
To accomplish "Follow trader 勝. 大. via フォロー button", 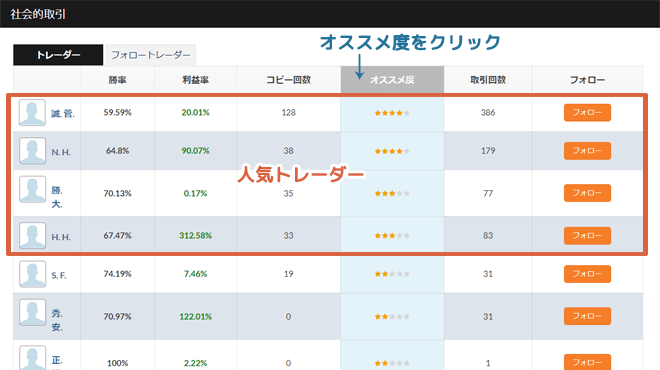I will (587, 193).
